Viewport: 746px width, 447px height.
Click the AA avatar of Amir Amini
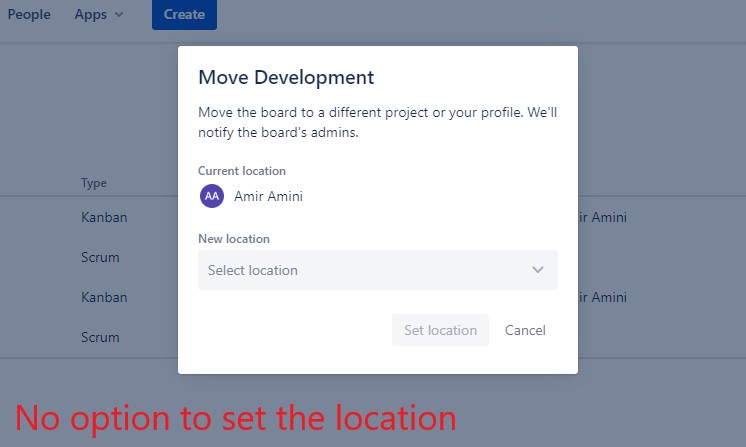click(x=212, y=196)
